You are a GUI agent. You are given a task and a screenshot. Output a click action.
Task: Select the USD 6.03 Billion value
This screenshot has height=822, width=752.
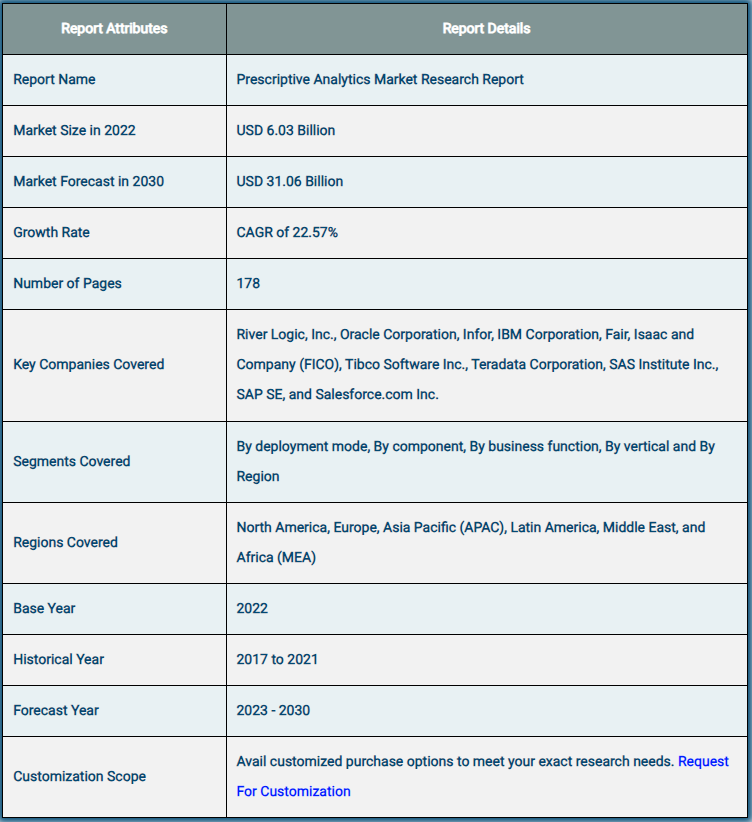286,130
